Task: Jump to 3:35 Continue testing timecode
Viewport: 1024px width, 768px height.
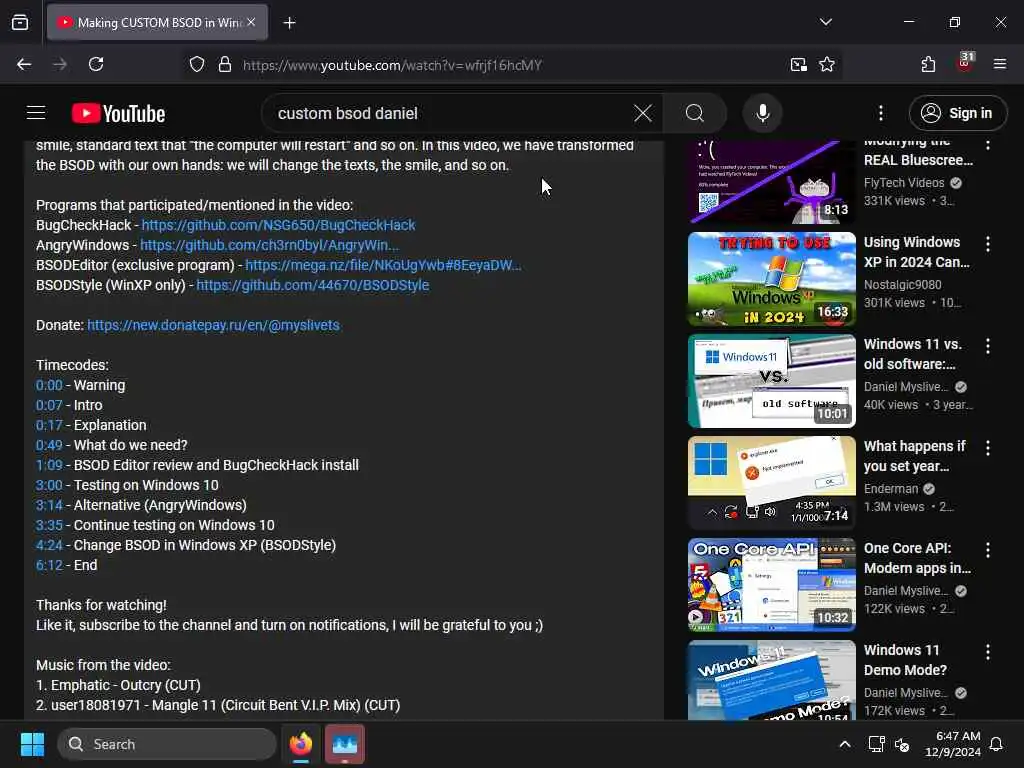Action: pos(49,525)
